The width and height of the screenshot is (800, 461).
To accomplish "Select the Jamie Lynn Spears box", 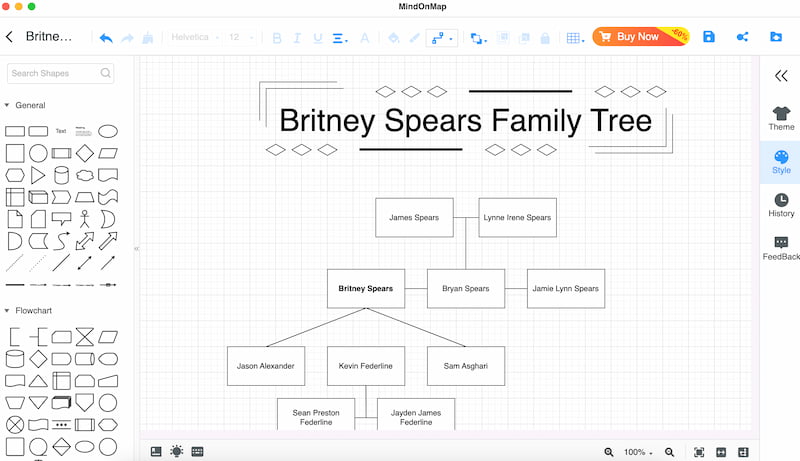I will 566,289.
